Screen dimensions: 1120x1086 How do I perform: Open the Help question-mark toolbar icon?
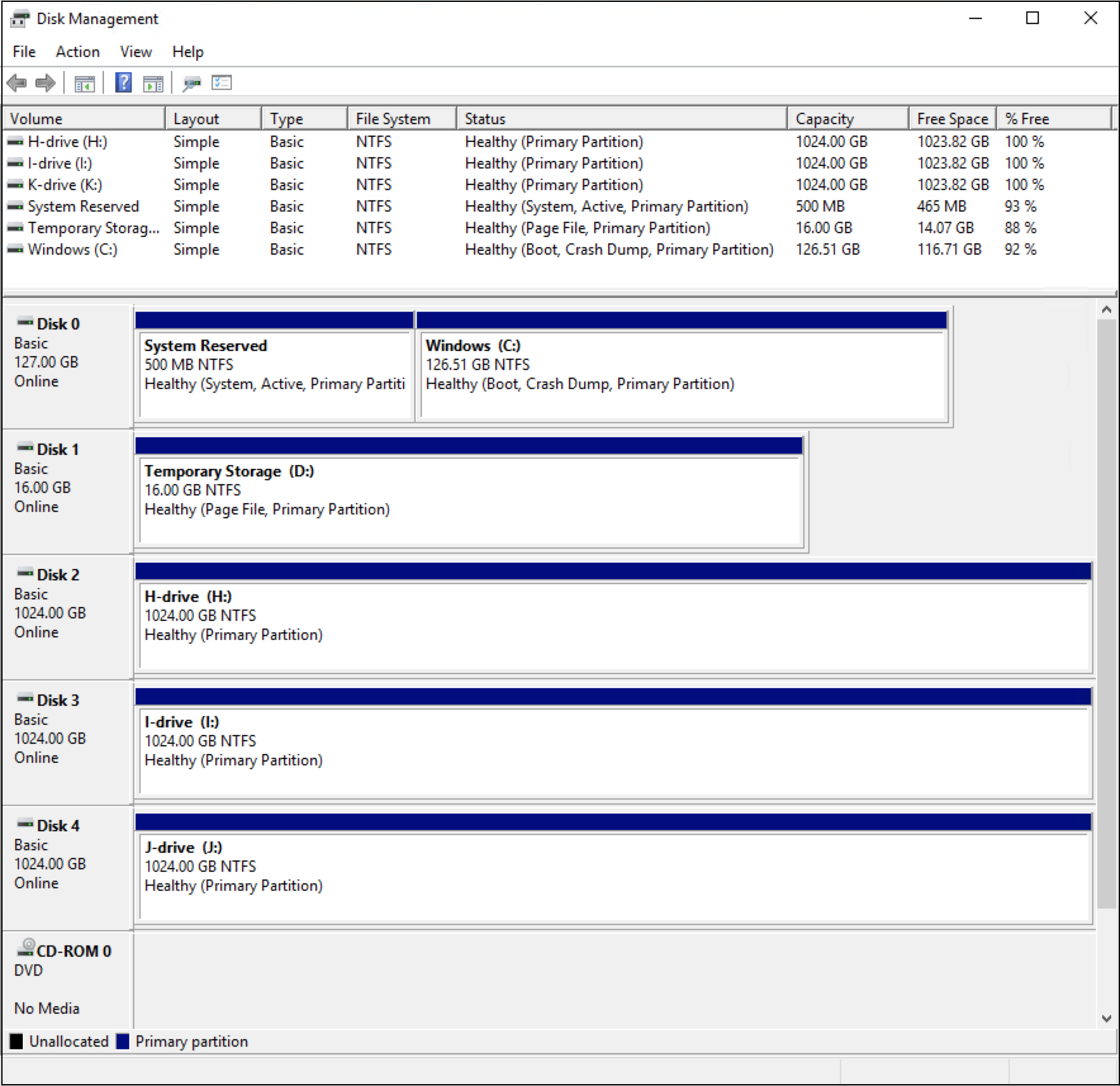click(124, 82)
